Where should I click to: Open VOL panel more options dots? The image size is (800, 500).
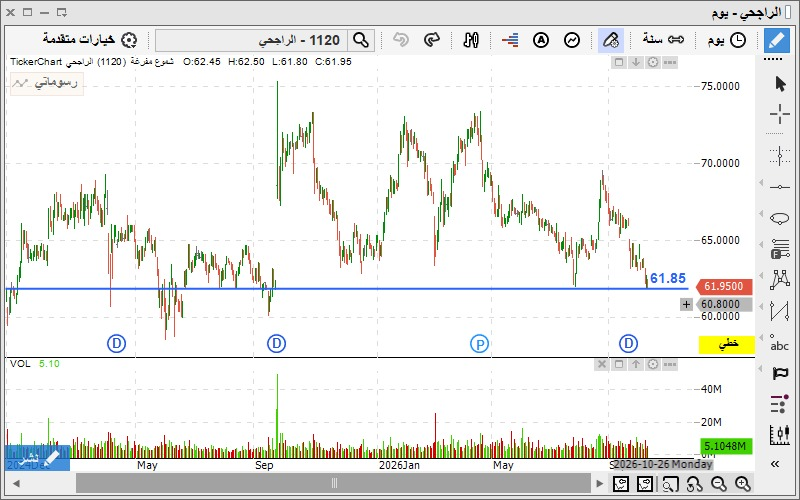point(670,364)
